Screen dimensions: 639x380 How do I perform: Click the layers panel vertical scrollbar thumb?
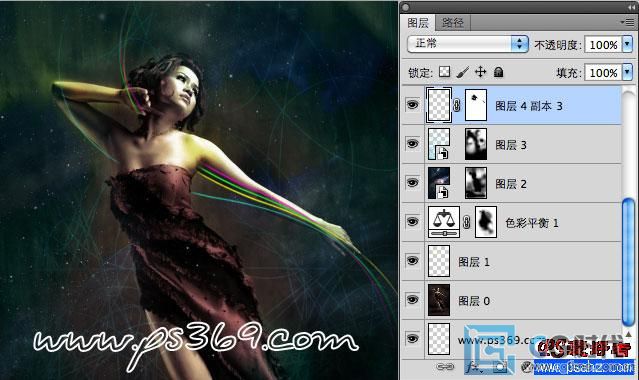(628, 261)
